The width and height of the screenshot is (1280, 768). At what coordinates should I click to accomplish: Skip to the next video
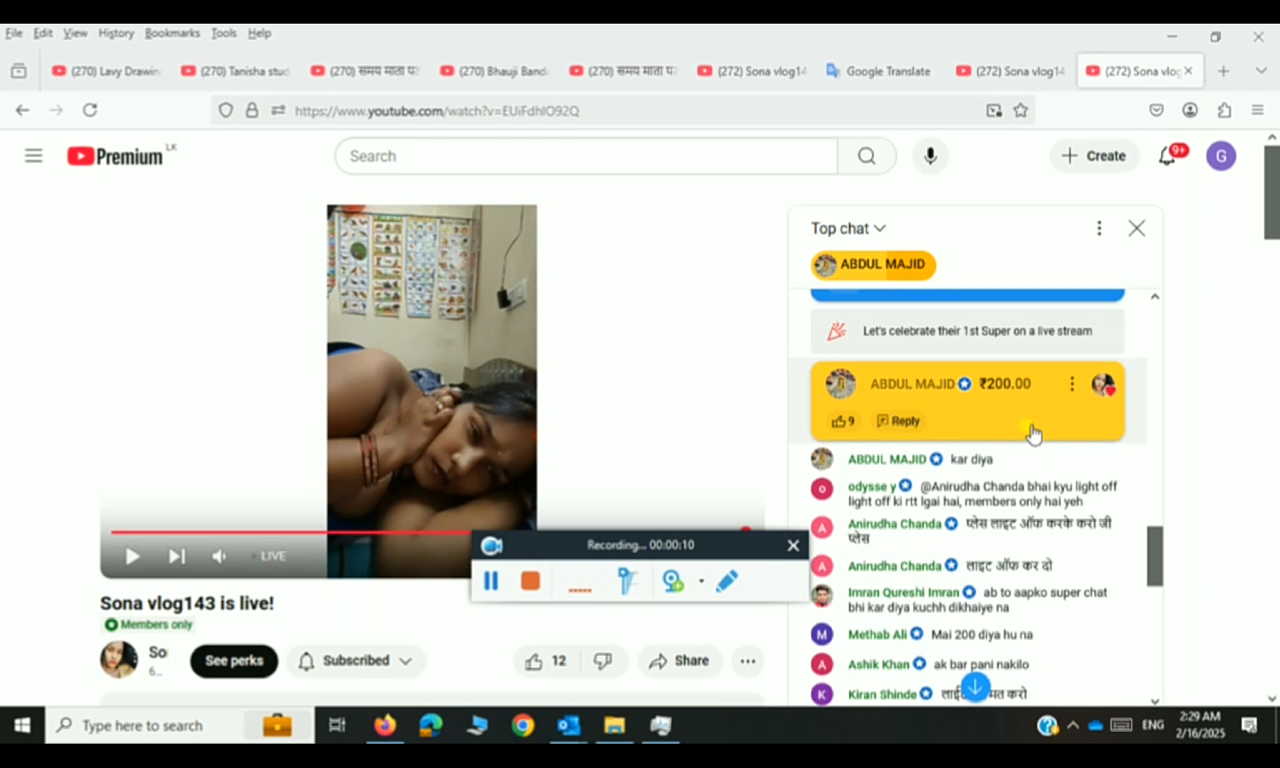point(177,556)
